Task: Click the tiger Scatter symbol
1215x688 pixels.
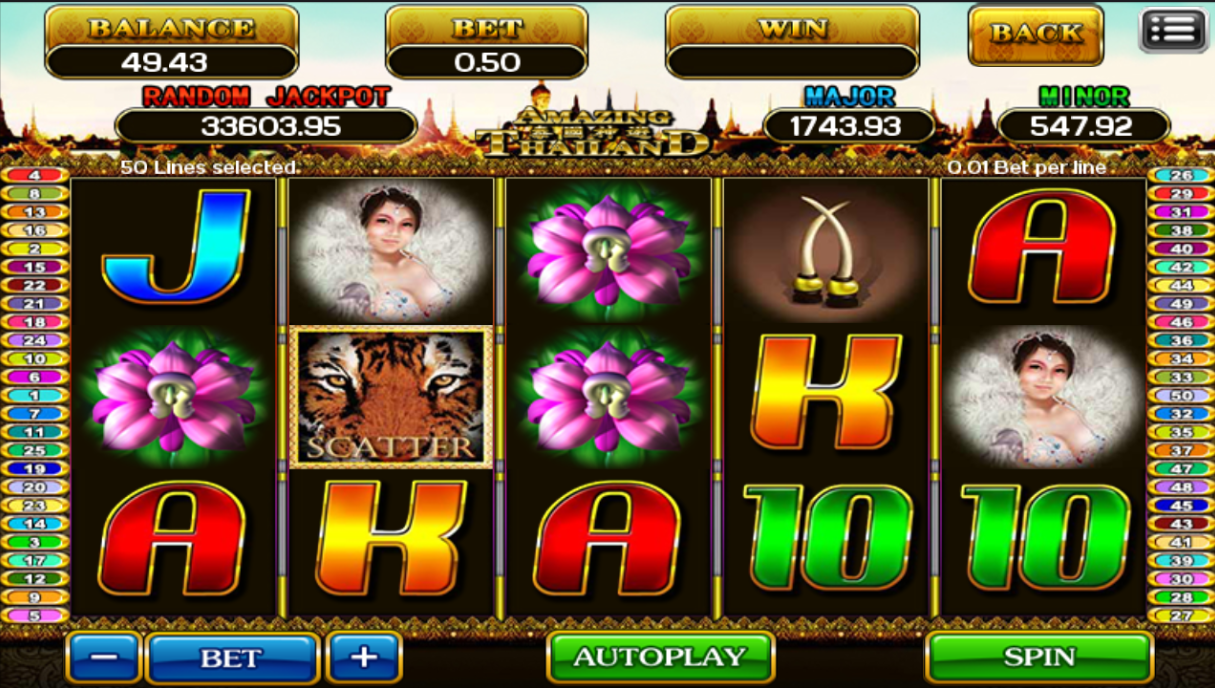Action: click(391, 397)
